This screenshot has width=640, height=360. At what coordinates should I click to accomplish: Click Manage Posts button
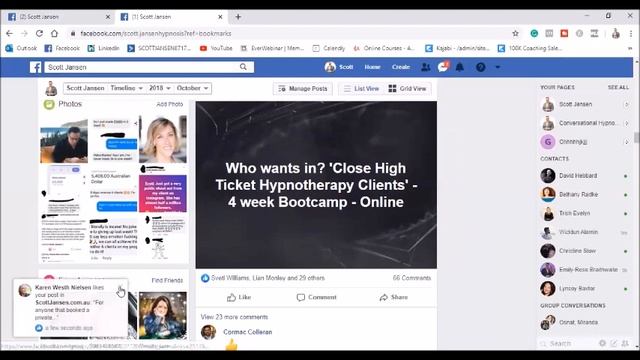302,89
